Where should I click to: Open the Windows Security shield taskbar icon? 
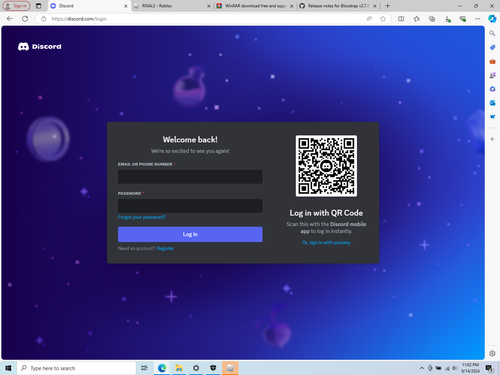pyautogui.click(x=213, y=368)
